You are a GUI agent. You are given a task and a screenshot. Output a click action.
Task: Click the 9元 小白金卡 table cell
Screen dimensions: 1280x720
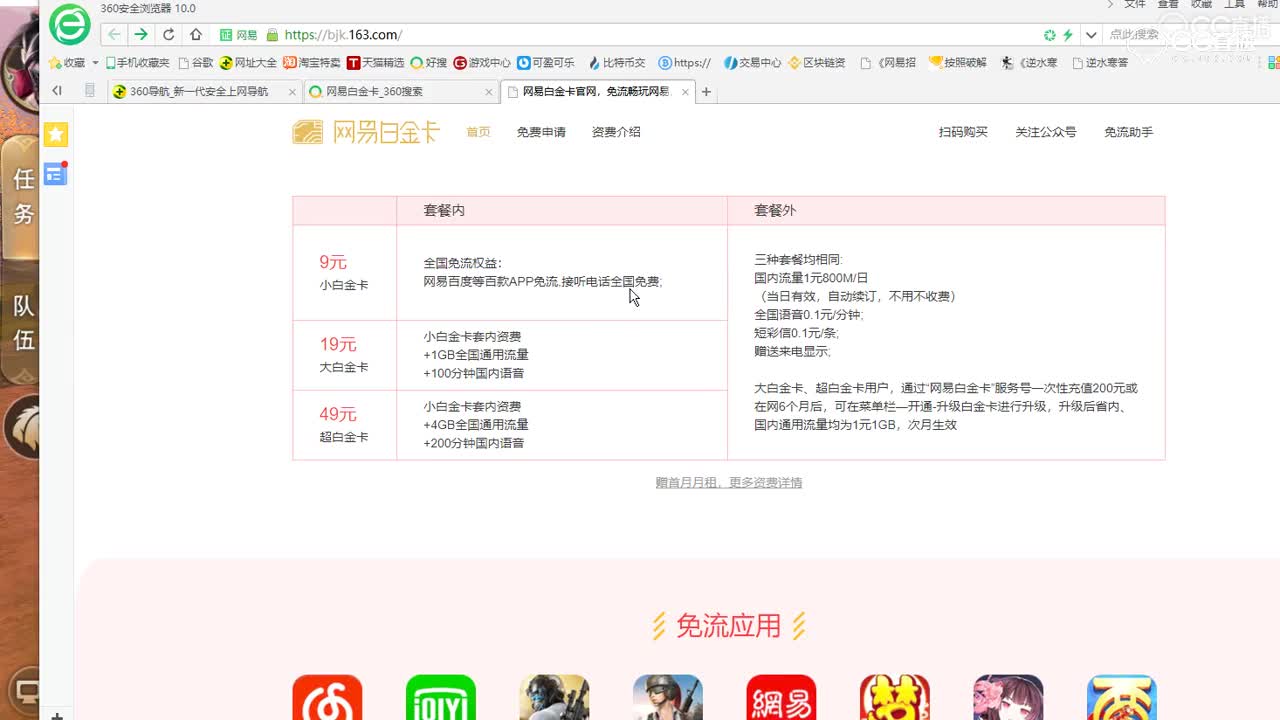click(x=344, y=272)
